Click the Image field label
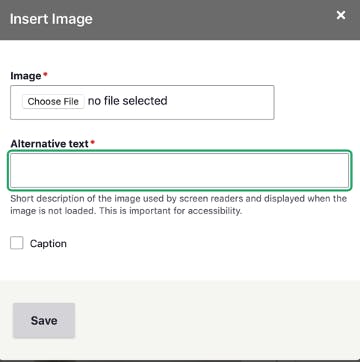The image size is (360, 362). tap(26, 76)
